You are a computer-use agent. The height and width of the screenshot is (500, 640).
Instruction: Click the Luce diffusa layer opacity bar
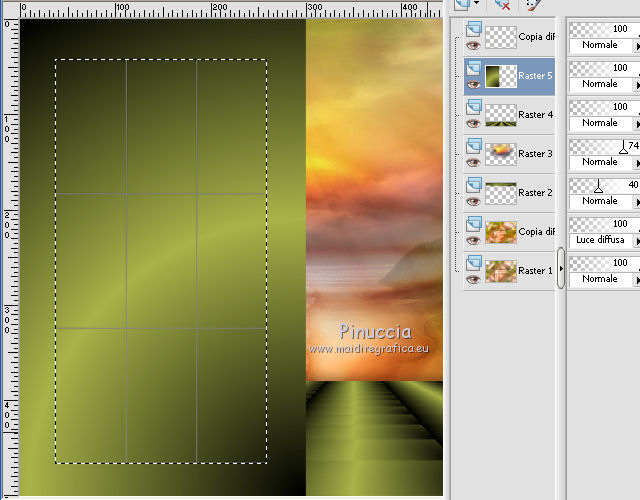tap(604, 224)
